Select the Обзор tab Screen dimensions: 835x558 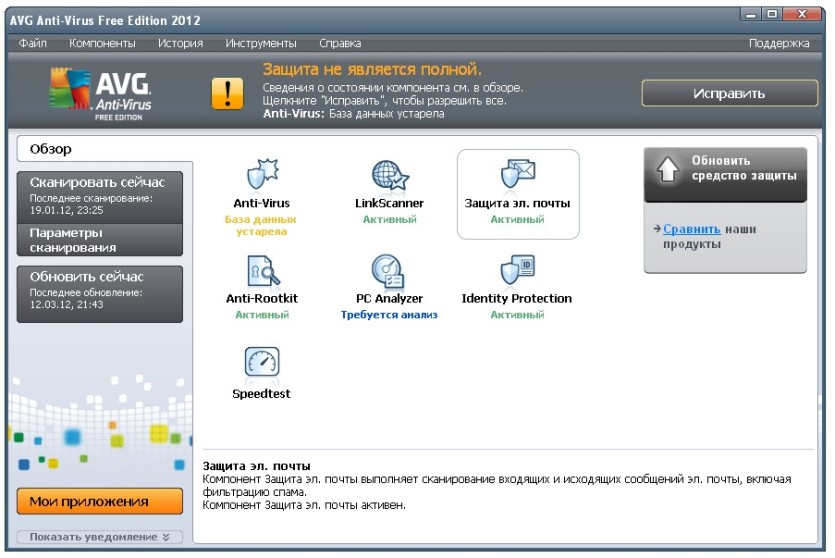click(105, 149)
